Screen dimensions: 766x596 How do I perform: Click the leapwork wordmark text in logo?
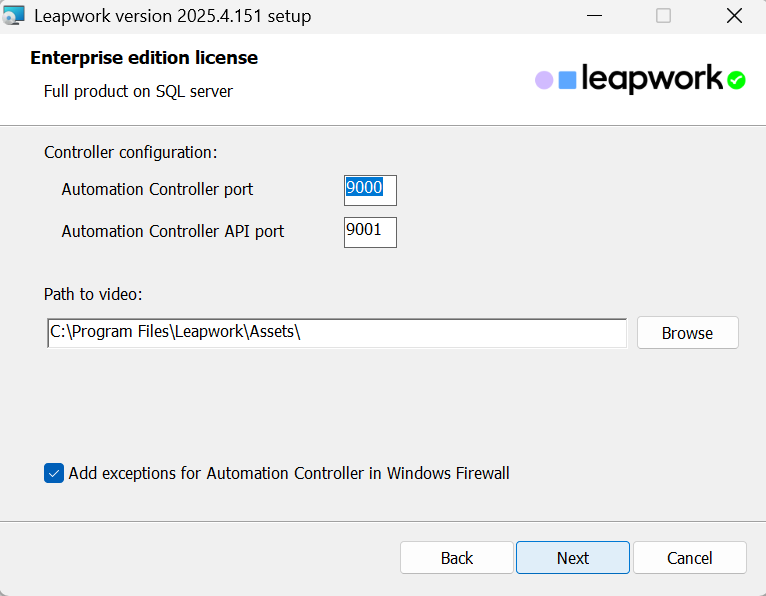[652, 78]
